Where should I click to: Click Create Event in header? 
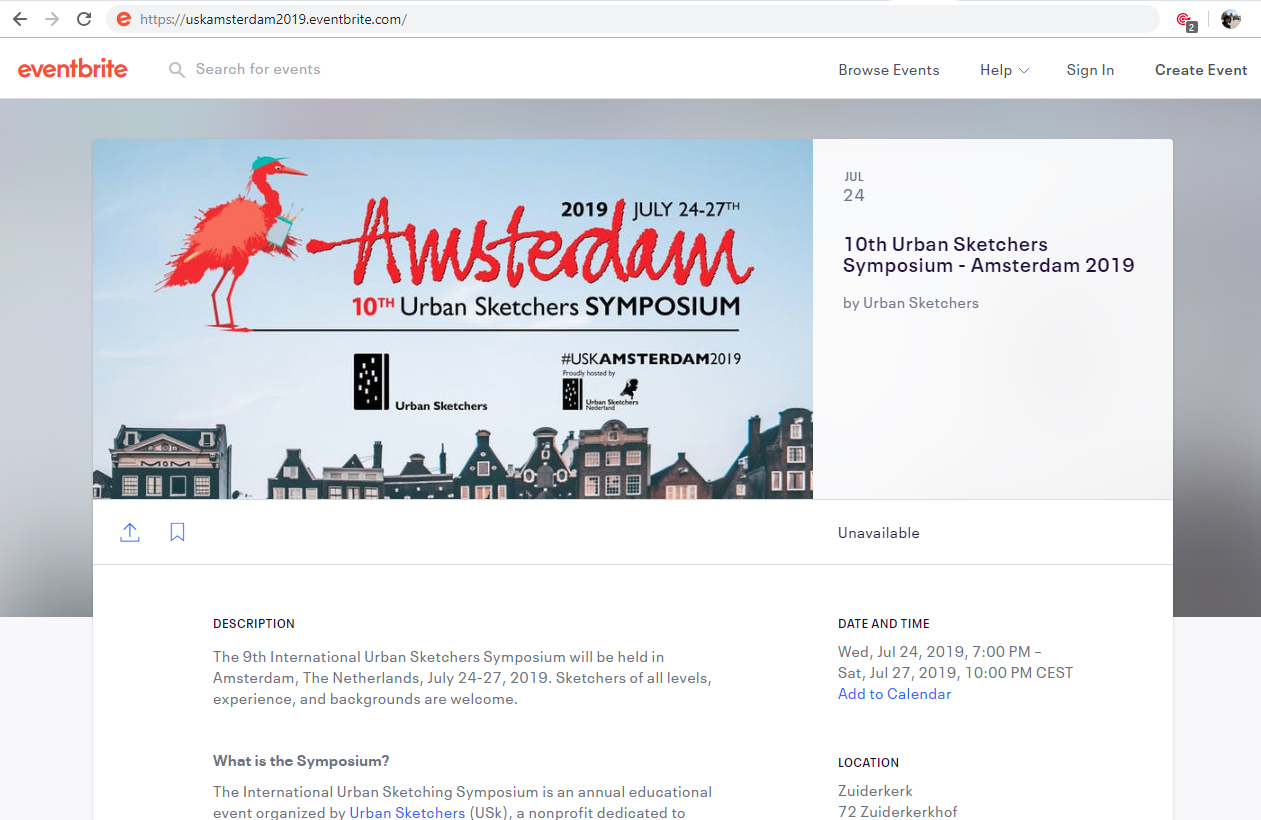pyautogui.click(x=1201, y=70)
